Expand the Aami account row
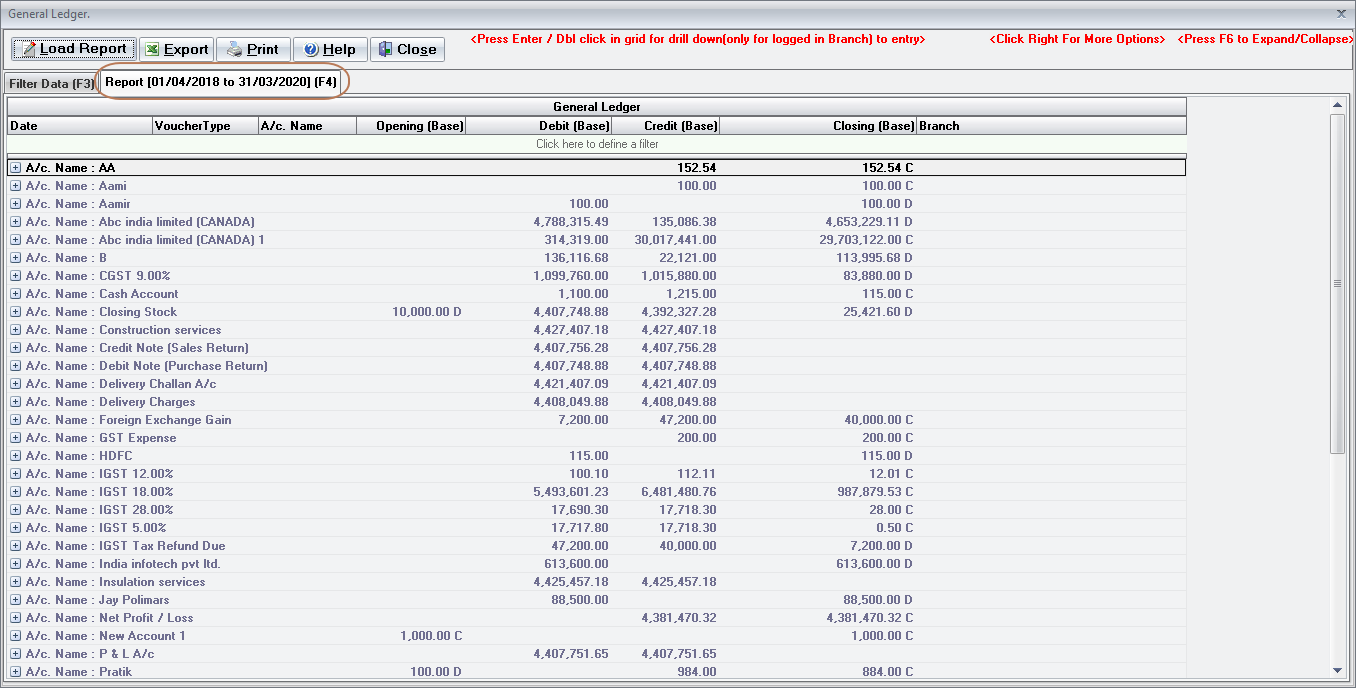 coord(15,186)
